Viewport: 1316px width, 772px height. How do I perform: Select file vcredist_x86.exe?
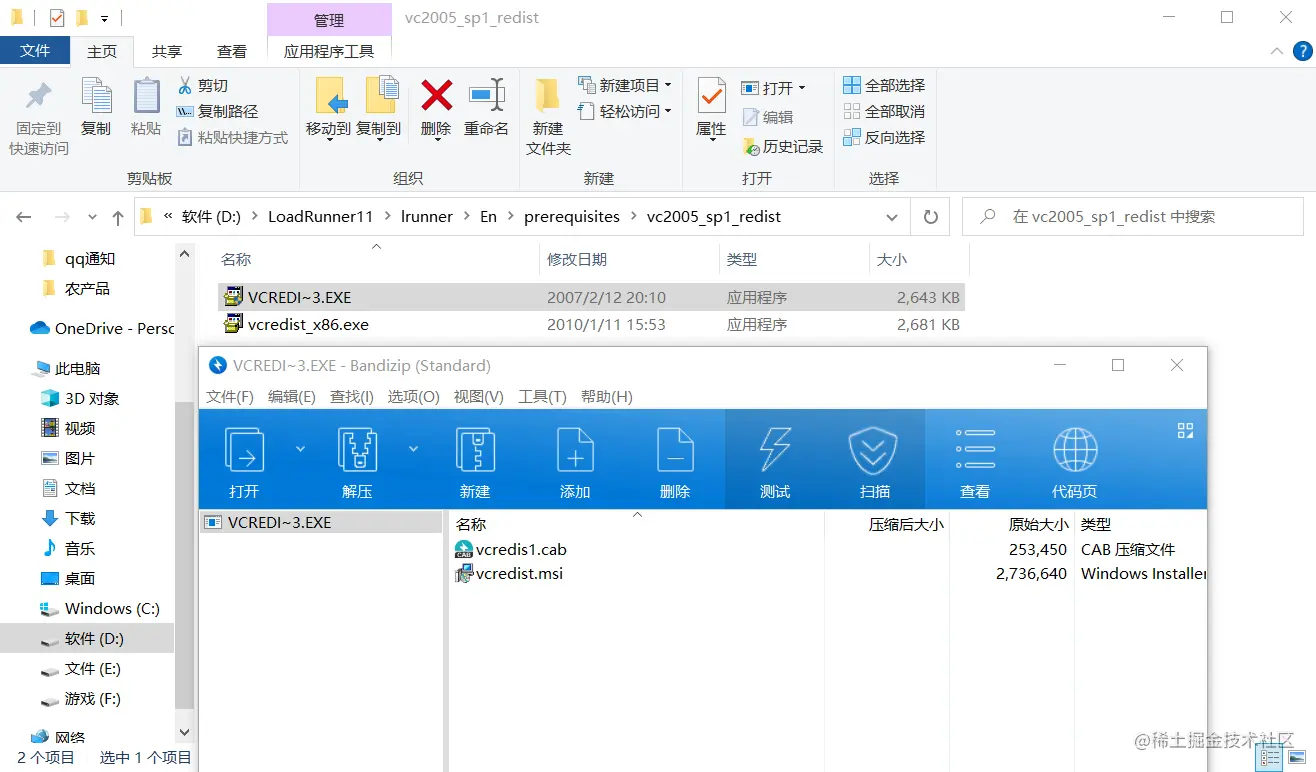point(591,325)
